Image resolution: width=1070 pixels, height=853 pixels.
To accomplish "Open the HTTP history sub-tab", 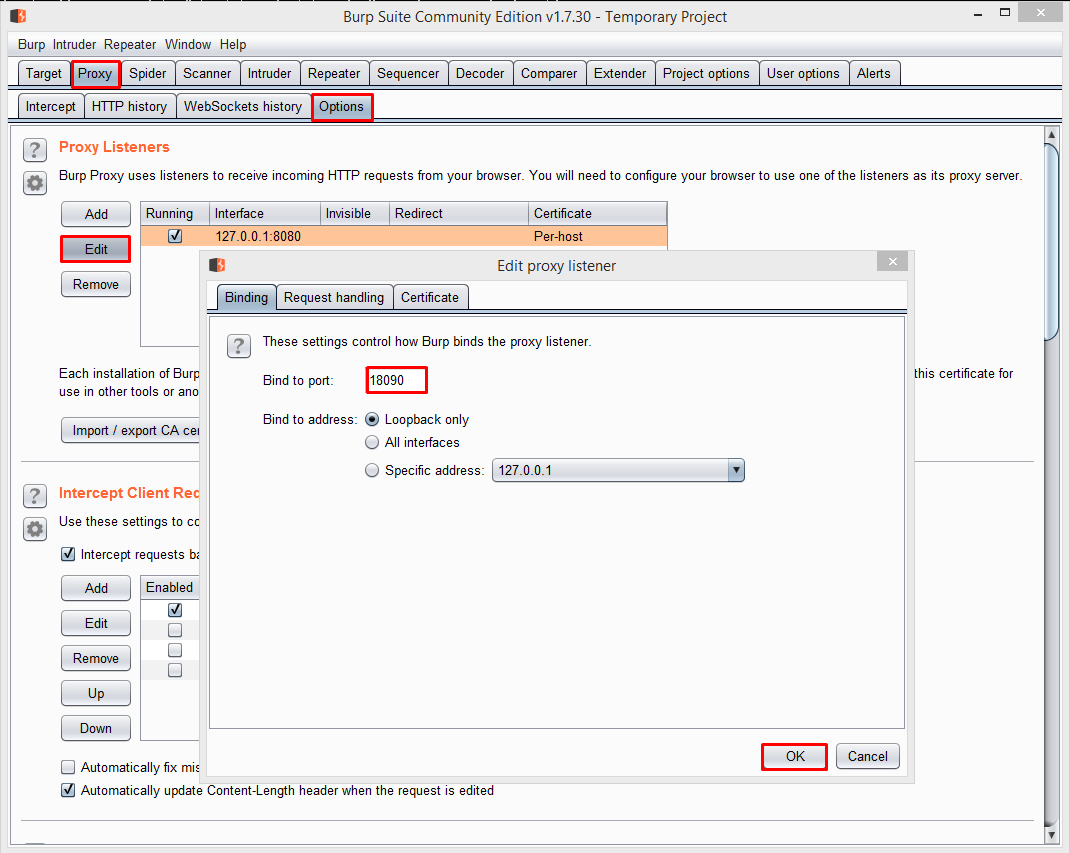I will (x=129, y=106).
